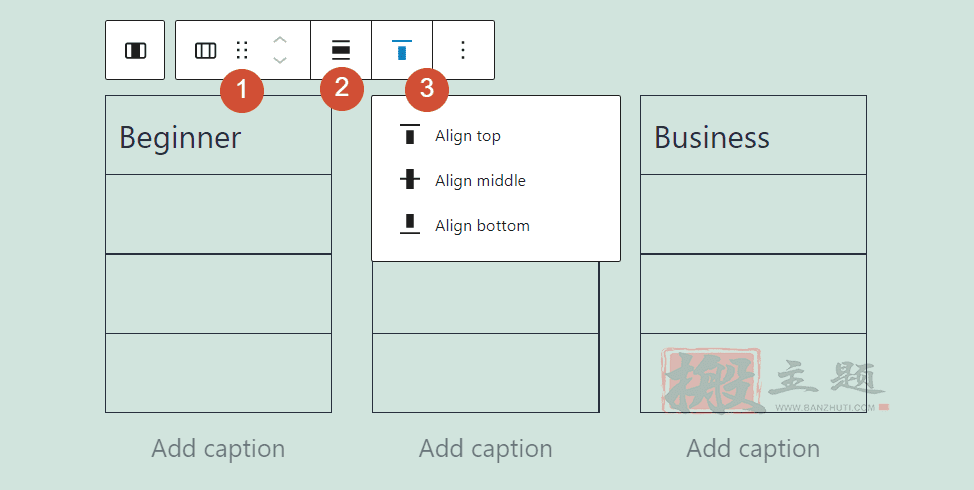974x490 pixels.
Task: Click the Align top icon
Action: (x=409, y=134)
